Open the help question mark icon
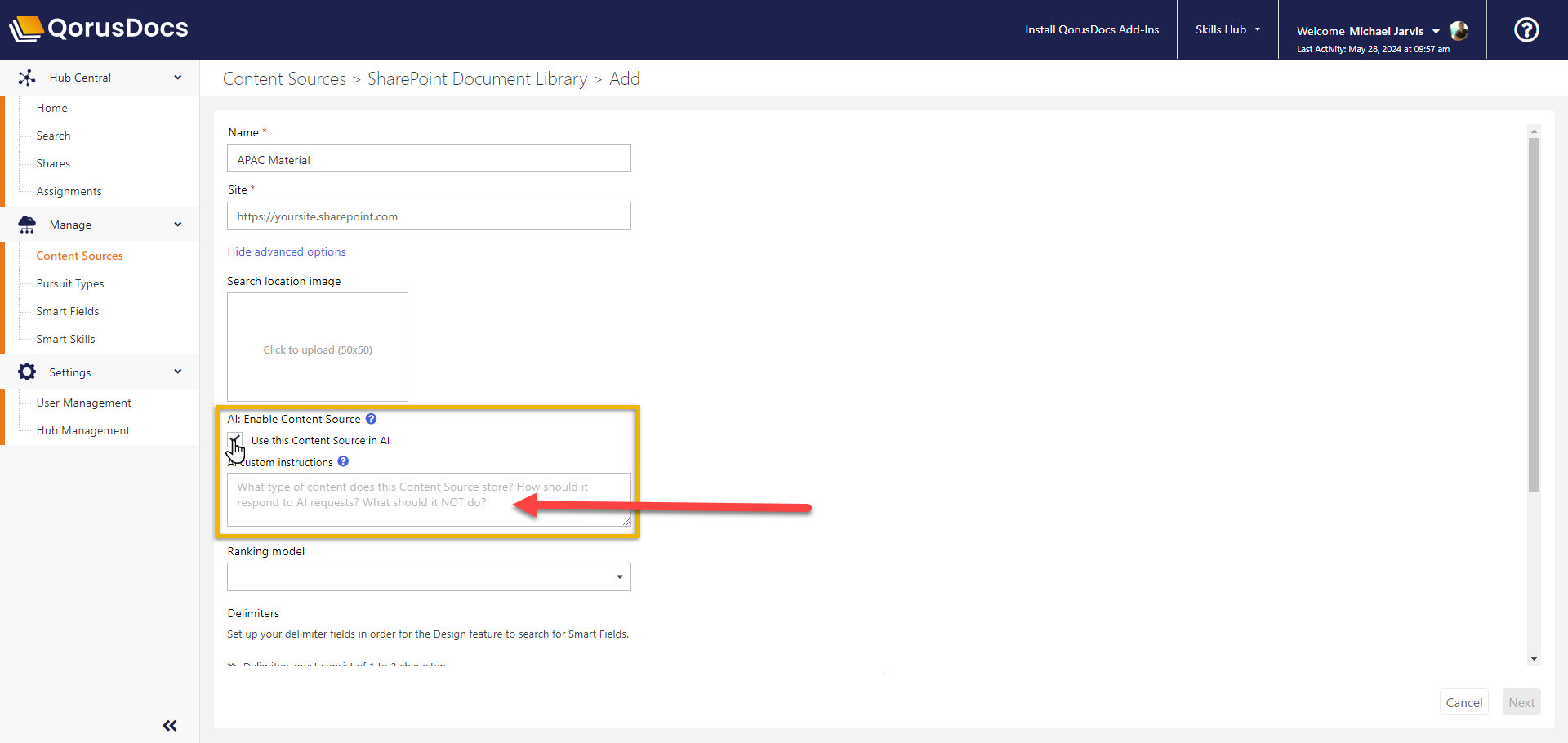This screenshot has width=1568, height=743. point(1526,30)
